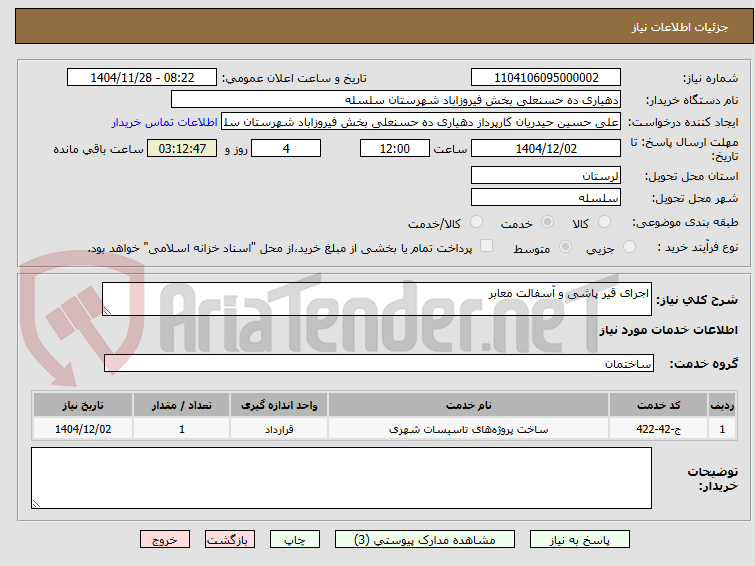Click the جزئیات اطلاعات نیاز header title
The height and width of the screenshot is (566, 755).
point(680,27)
